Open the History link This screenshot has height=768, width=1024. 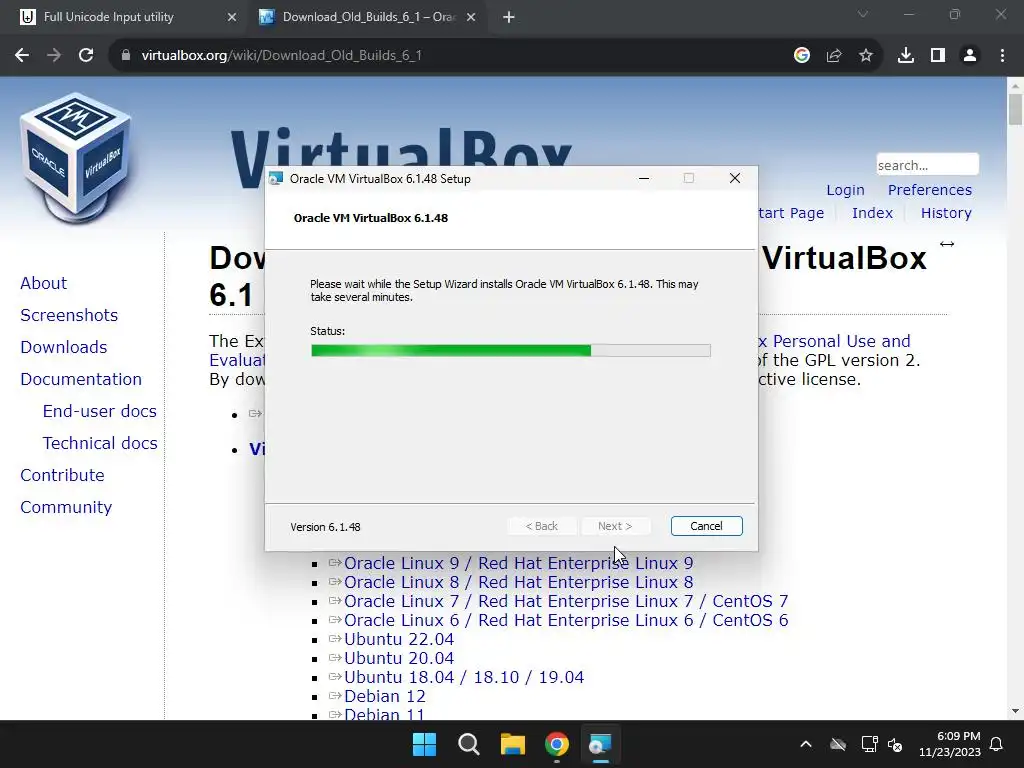click(946, 213)
